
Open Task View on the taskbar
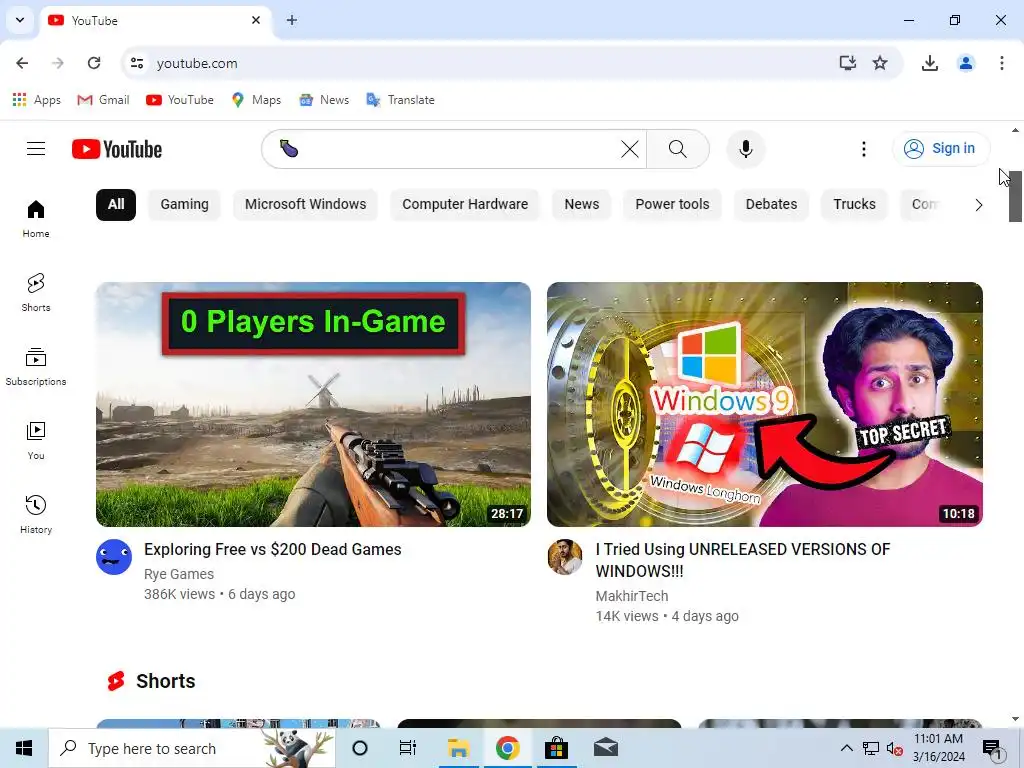click(x=408, y=748)
